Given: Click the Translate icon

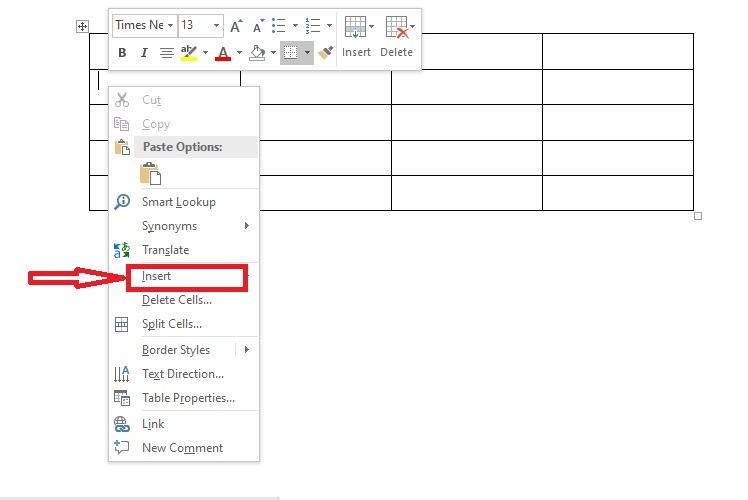Looking at the screenshot, I should (x=122, y=250).
